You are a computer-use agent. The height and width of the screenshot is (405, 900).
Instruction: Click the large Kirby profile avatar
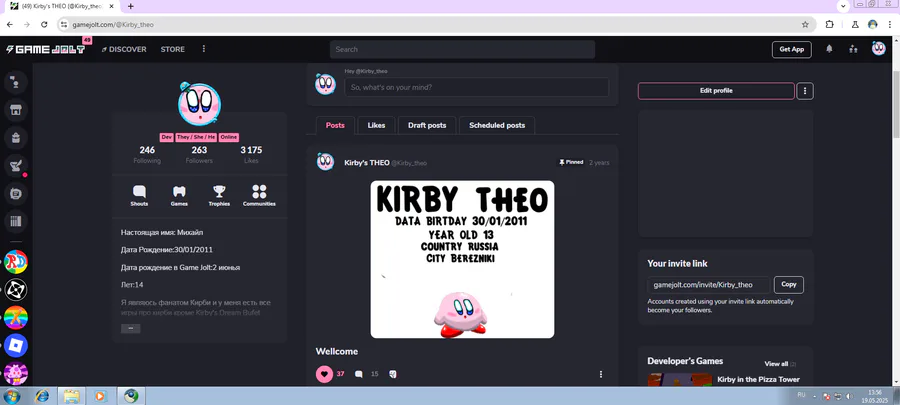click(x=199, y=104)
